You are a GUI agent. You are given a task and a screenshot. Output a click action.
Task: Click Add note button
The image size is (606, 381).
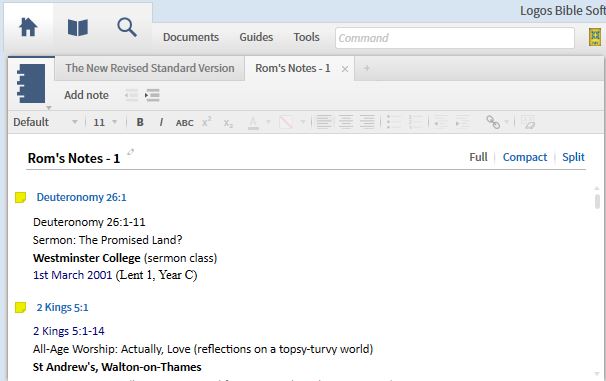tap(86, 95)
